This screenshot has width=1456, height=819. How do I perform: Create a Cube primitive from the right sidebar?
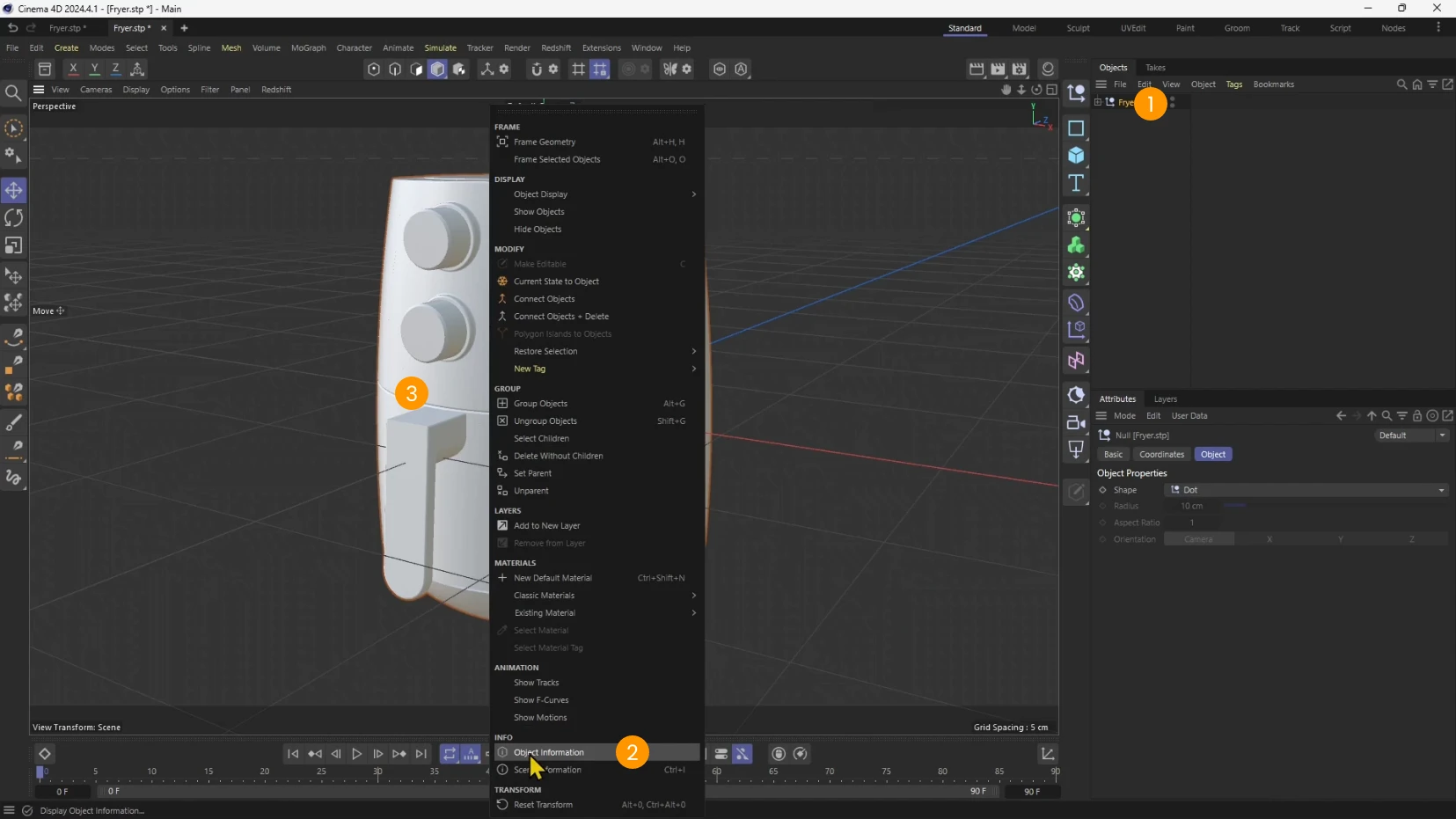click(1077, 156)
